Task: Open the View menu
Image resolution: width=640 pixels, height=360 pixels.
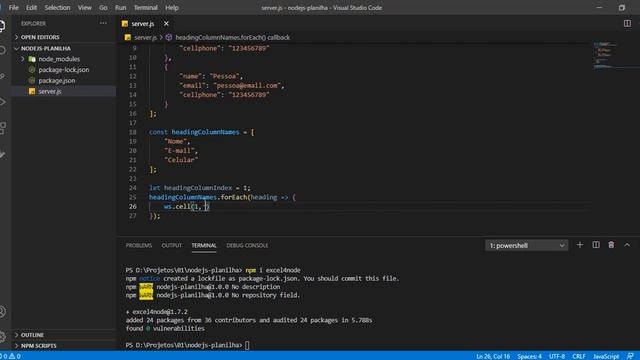Action: pyautogui.click(x=84, y=7)
